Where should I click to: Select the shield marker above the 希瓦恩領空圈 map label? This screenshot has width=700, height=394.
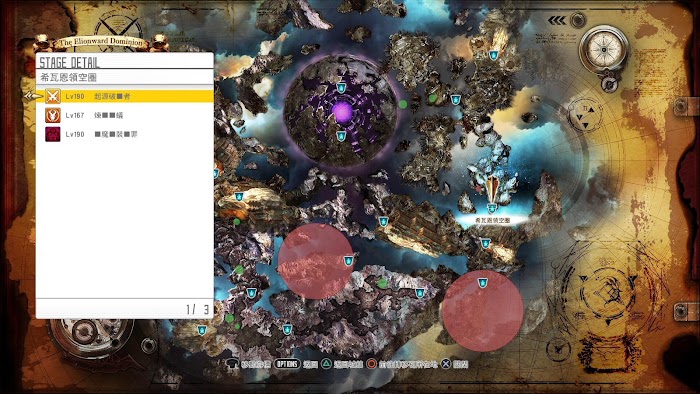click(492, 208)
